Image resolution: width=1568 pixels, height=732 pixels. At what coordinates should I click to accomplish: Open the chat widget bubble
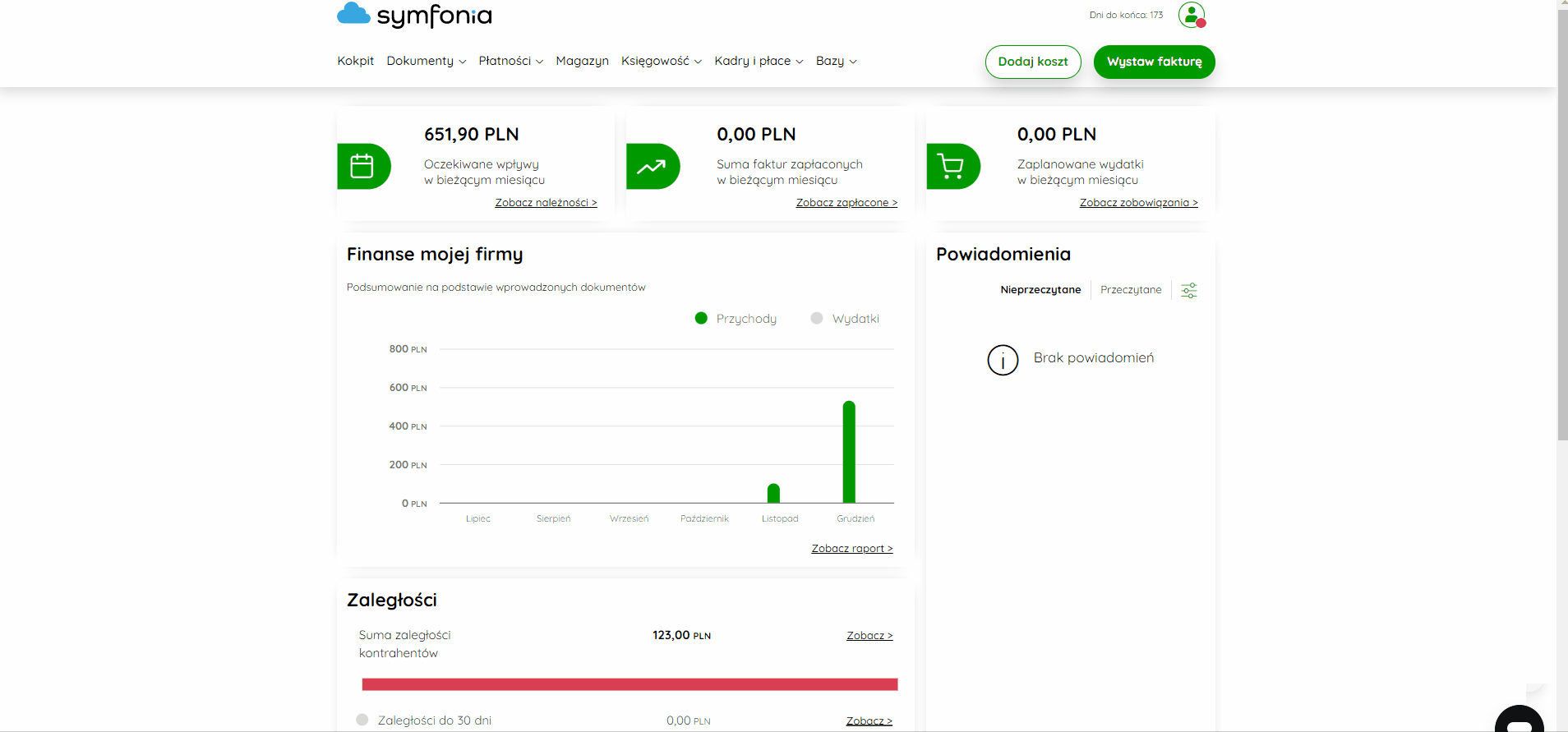(x=1520, y=719)
